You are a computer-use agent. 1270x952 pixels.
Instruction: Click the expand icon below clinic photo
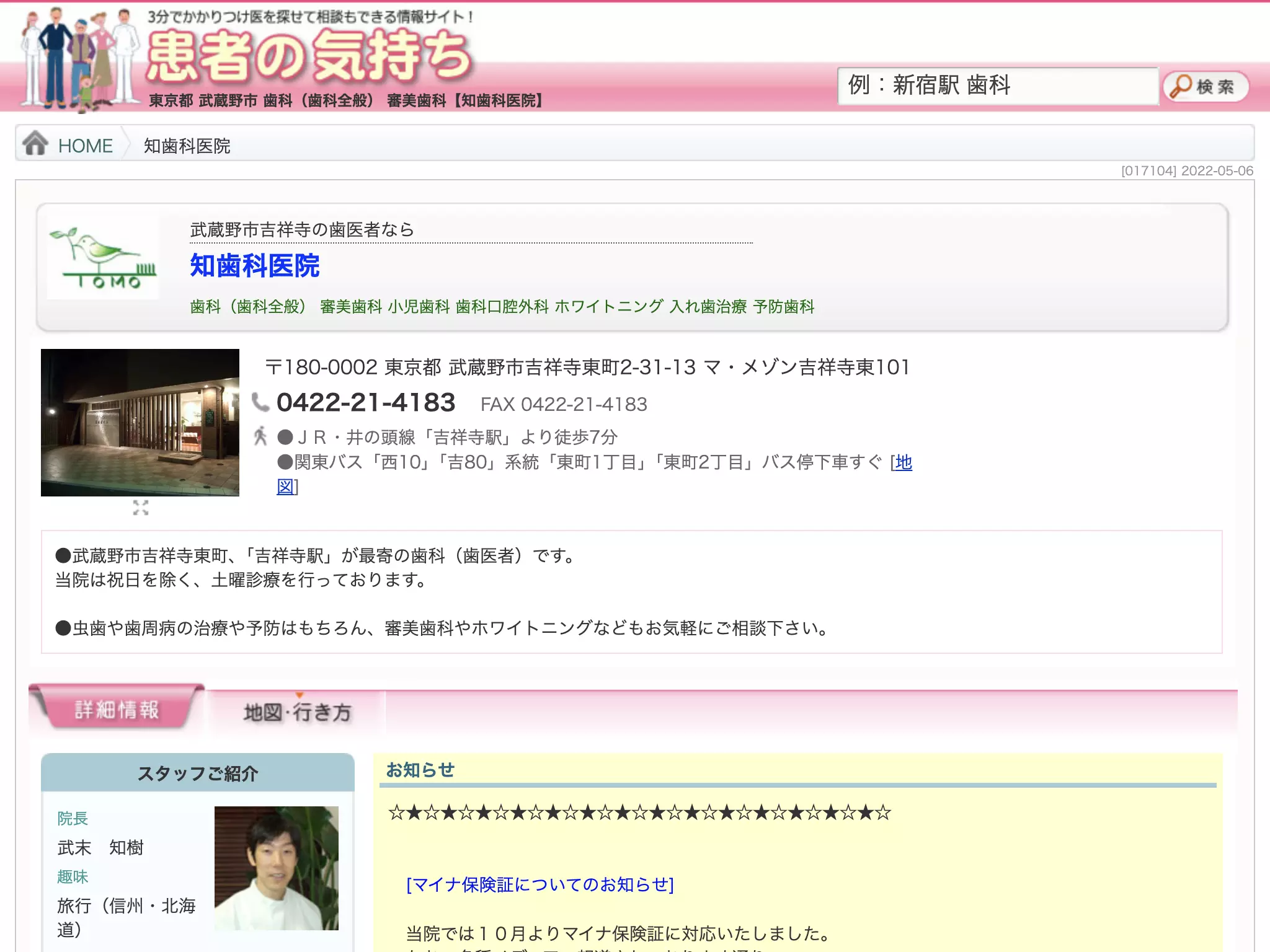[141, 508]
